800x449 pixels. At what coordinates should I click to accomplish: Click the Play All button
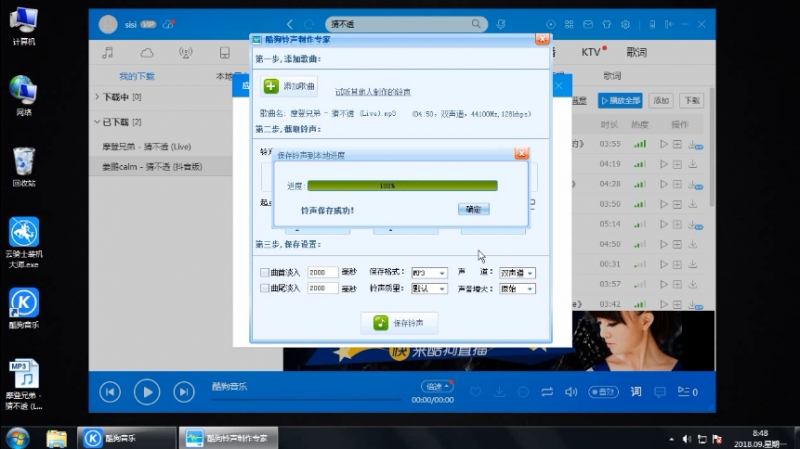(x=620, y=101)
